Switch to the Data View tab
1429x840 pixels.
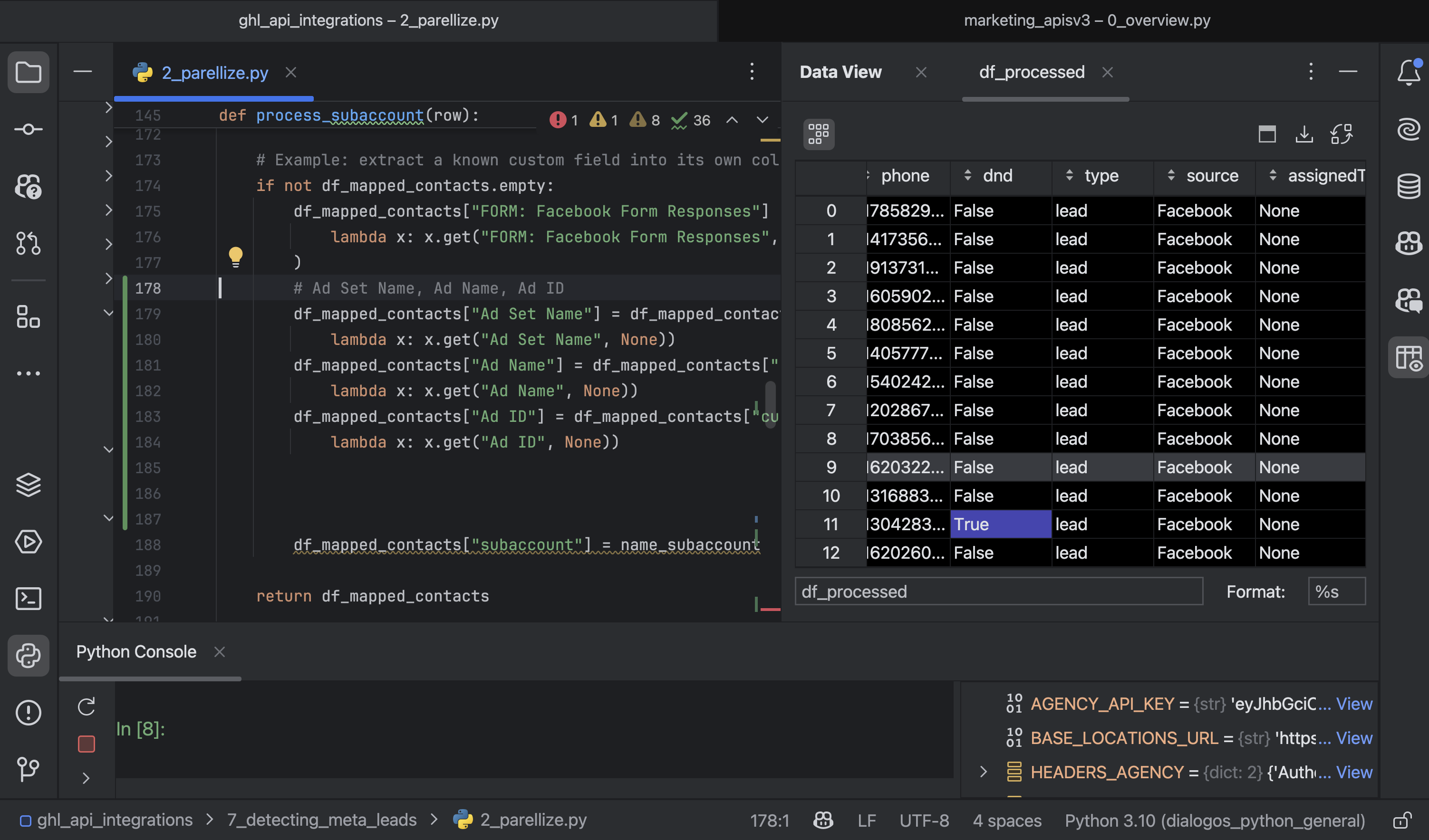coord(841,72)
